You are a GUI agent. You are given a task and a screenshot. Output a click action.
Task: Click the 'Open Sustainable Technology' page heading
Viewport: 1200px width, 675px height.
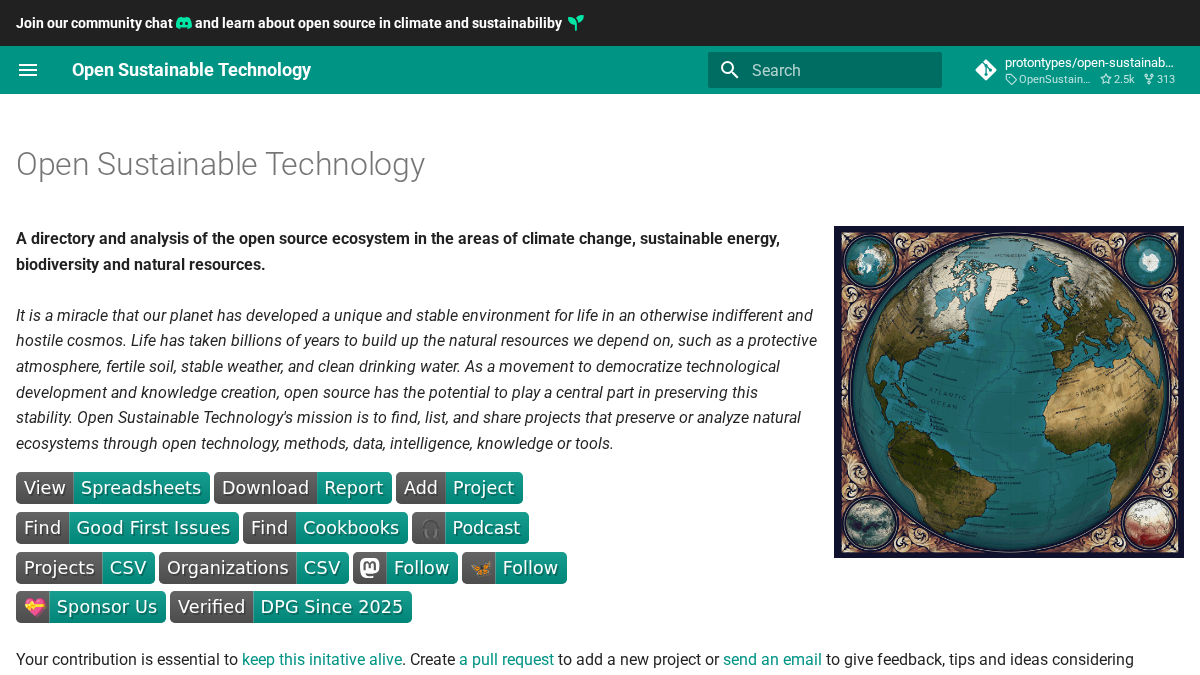click(x=221, y=164)
